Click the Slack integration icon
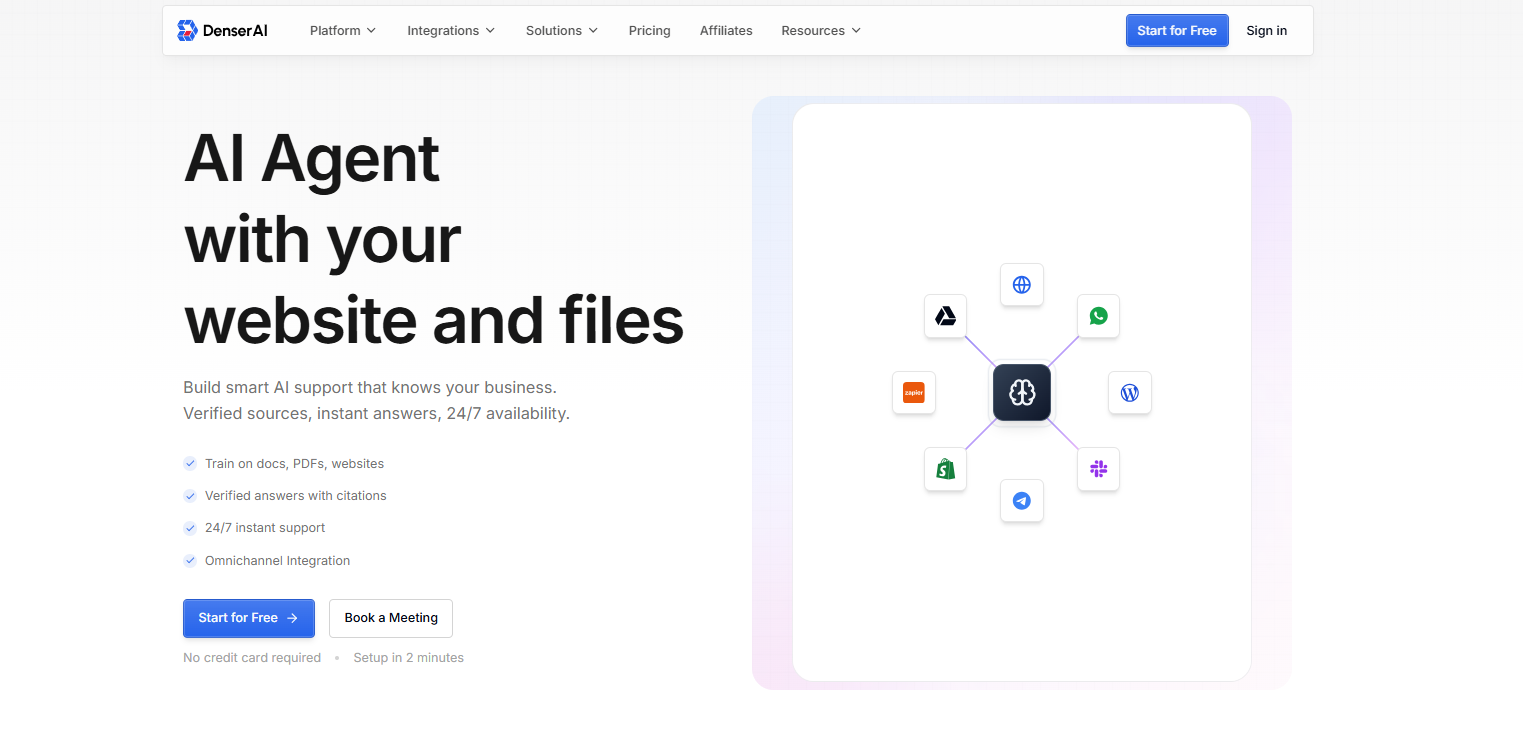The image size is (1523, 752). [1098, 469]
